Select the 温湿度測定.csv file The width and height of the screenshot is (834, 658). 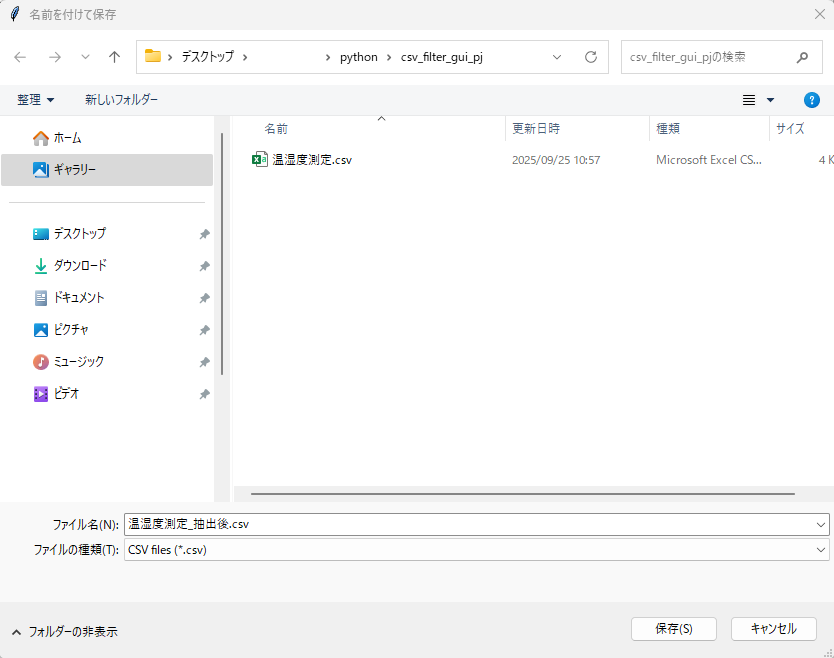click(x=312, y=160)
